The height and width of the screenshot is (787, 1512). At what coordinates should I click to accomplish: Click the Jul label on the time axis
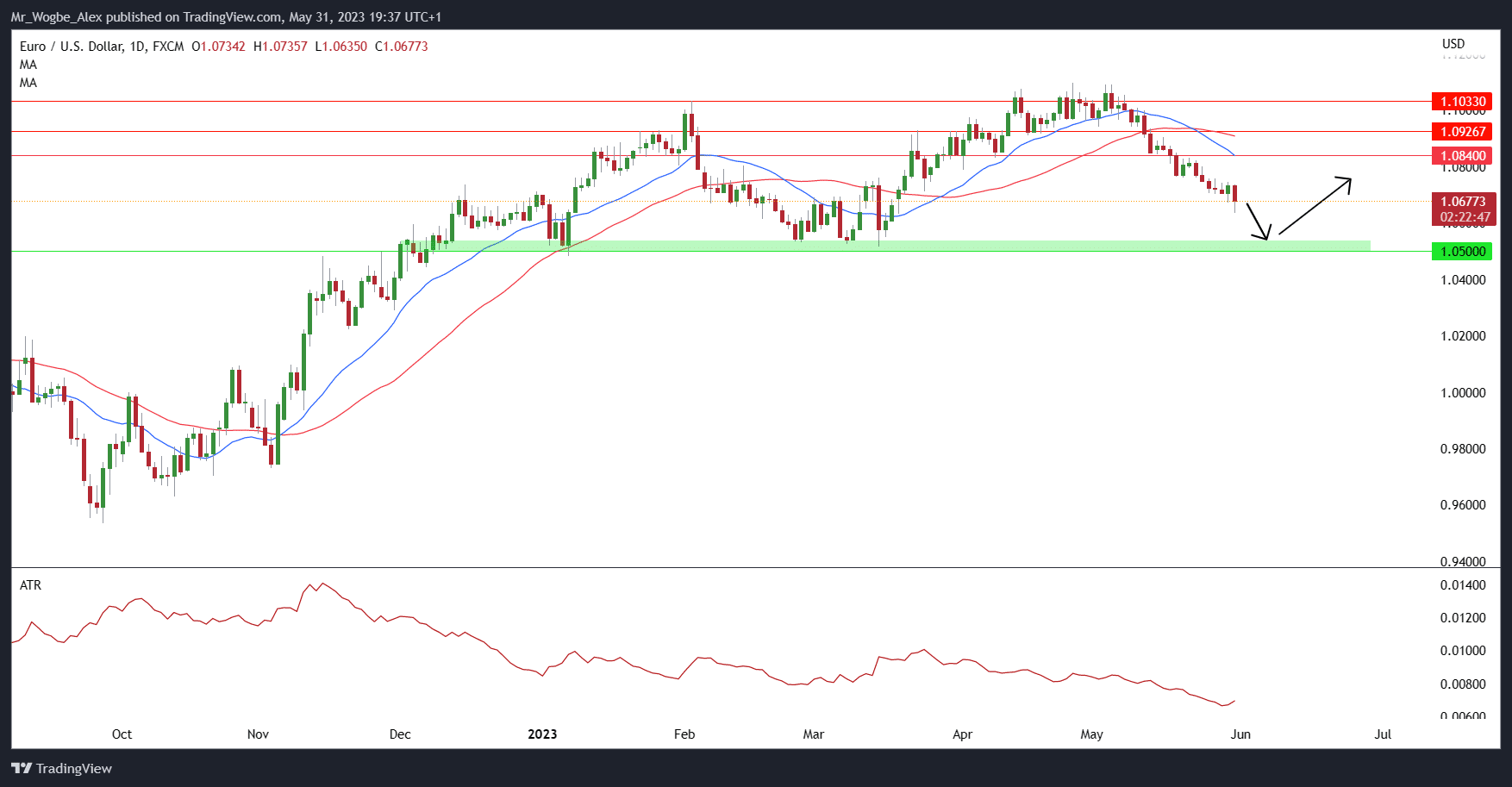pyautogui.click(x=1383, y=734)
